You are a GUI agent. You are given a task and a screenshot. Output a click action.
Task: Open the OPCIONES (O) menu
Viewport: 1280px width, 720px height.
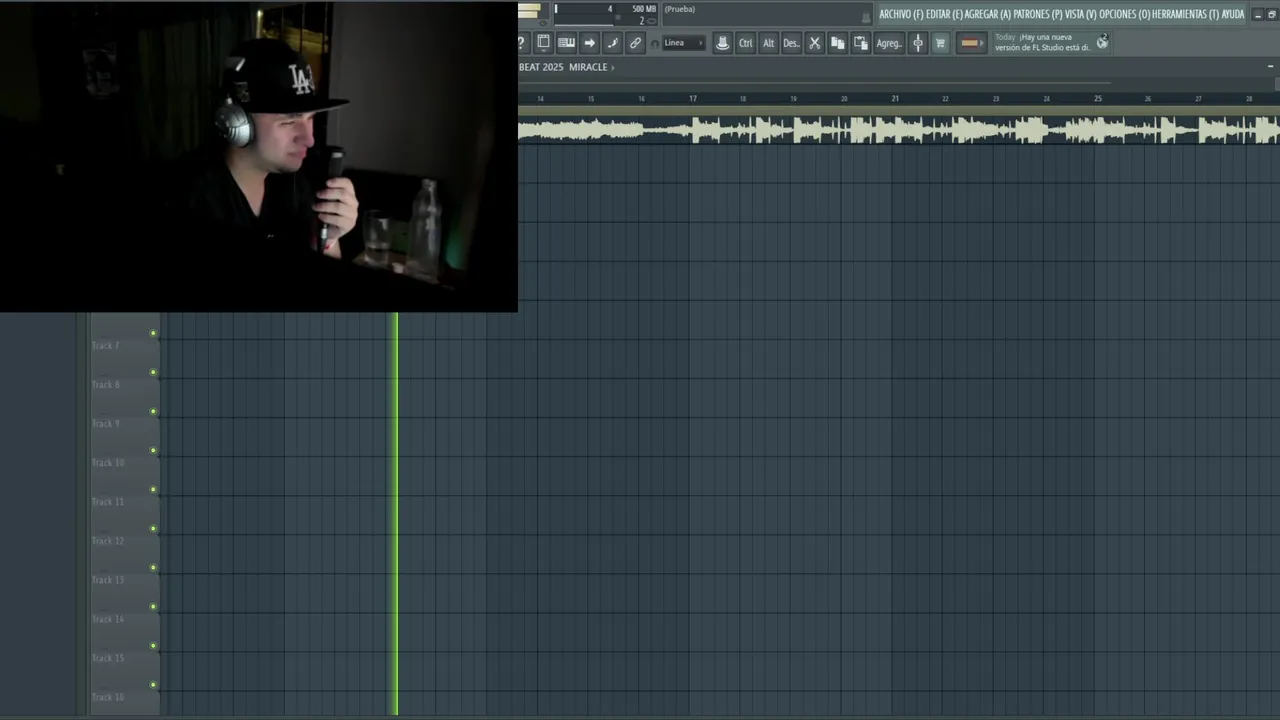click(x=1124, y=14)
